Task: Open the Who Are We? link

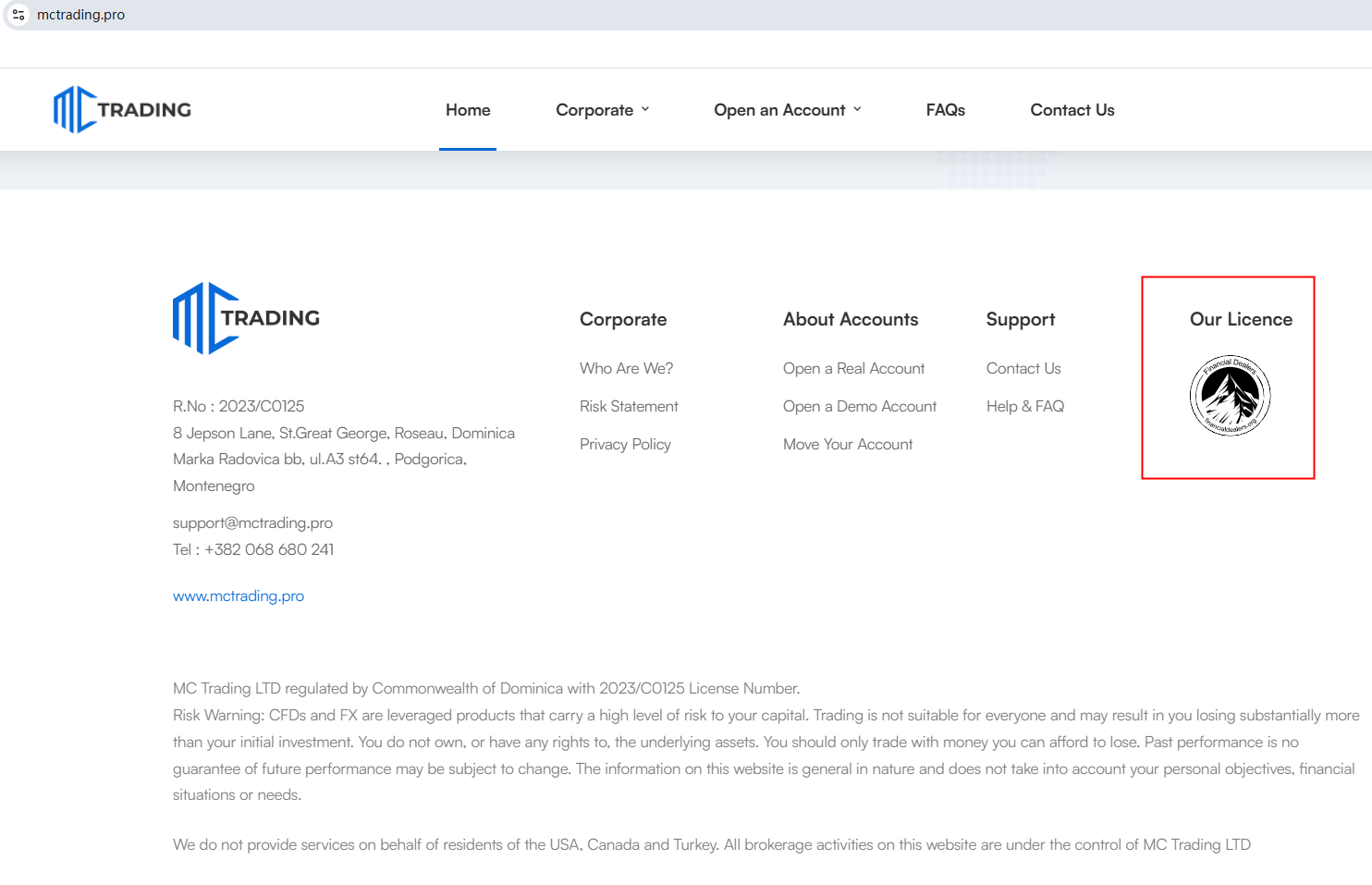Action: click(626, 368)
